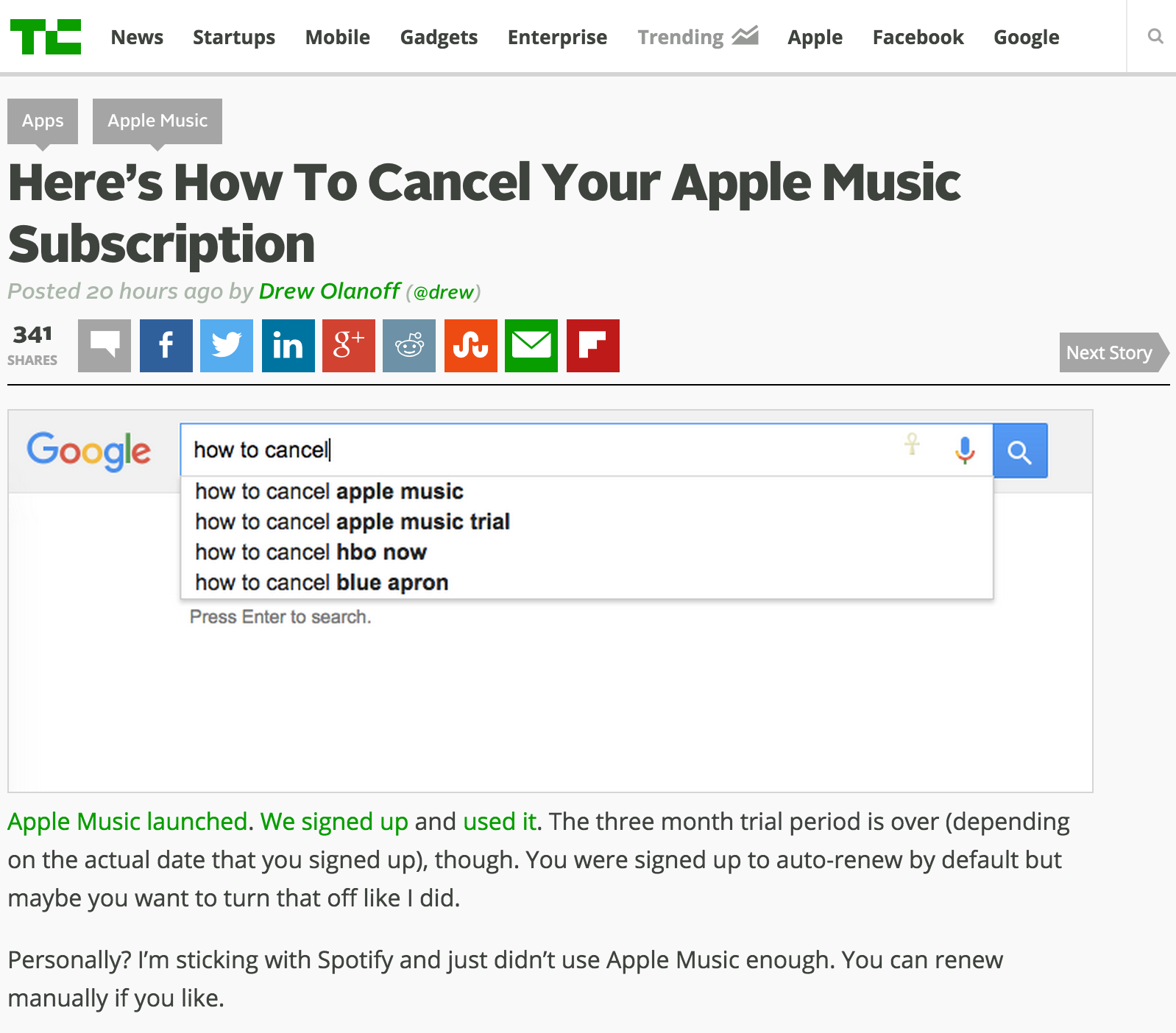Click the Apple Music tag

tap(157, 121)
